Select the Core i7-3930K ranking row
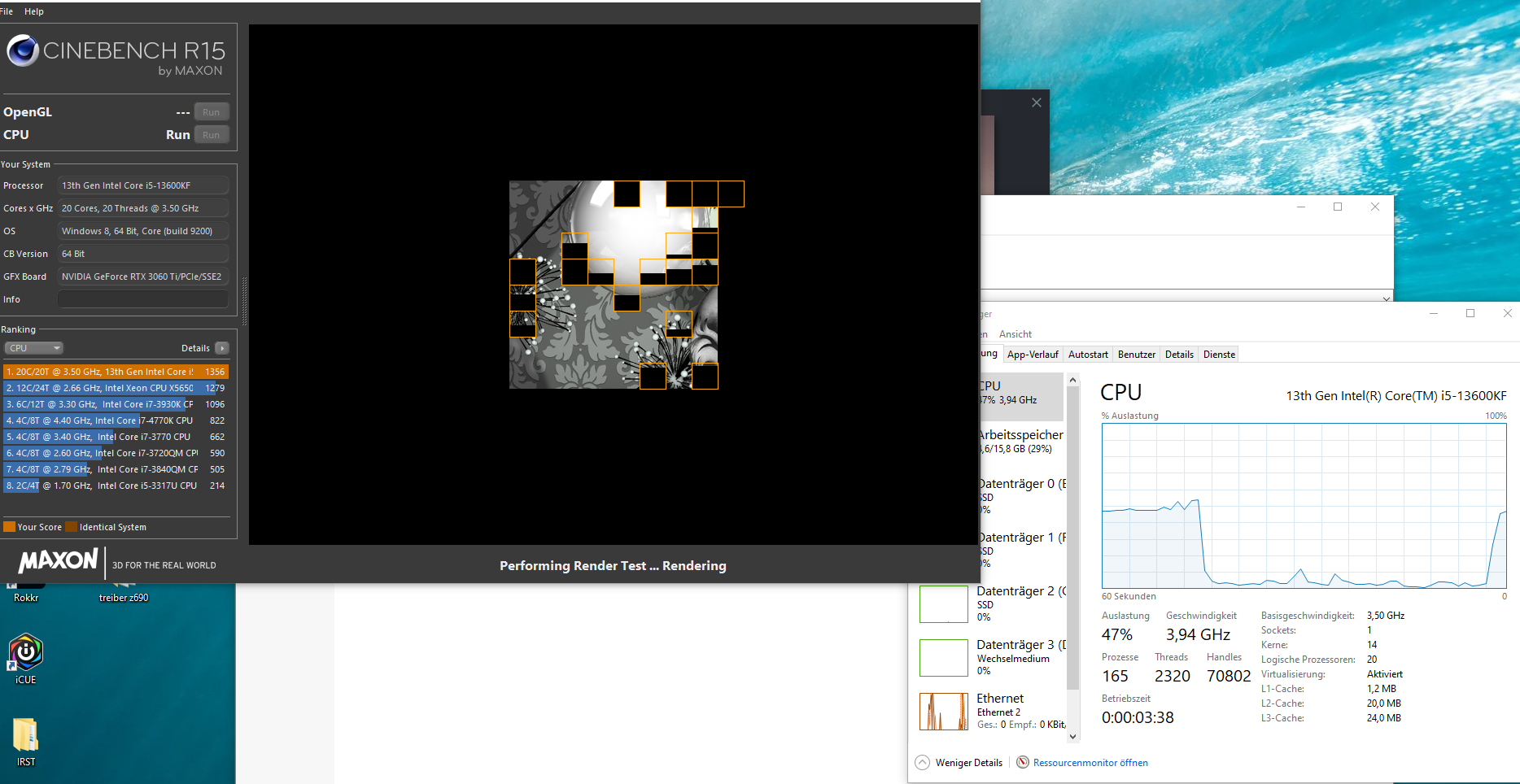 pos(116,404)
